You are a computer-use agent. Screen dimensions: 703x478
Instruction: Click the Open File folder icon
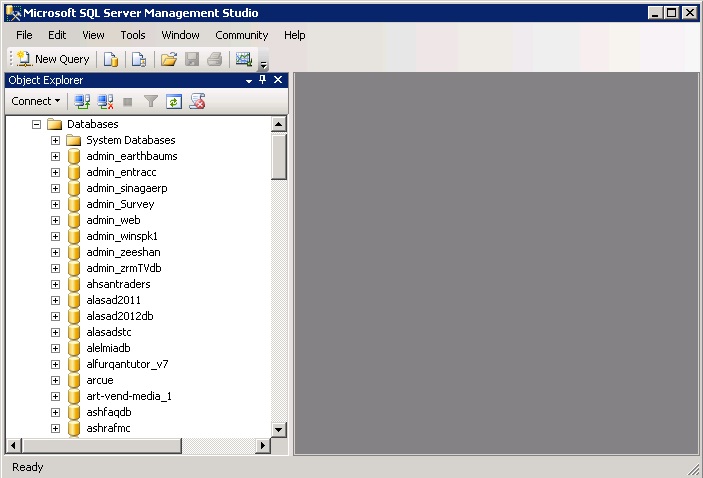(x=169, y=59)
